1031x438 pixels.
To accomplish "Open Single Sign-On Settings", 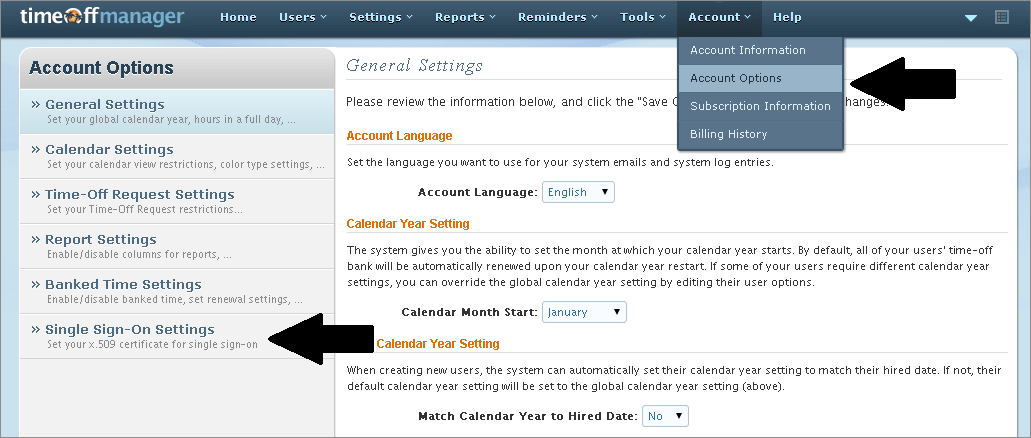I will point(177,336).
